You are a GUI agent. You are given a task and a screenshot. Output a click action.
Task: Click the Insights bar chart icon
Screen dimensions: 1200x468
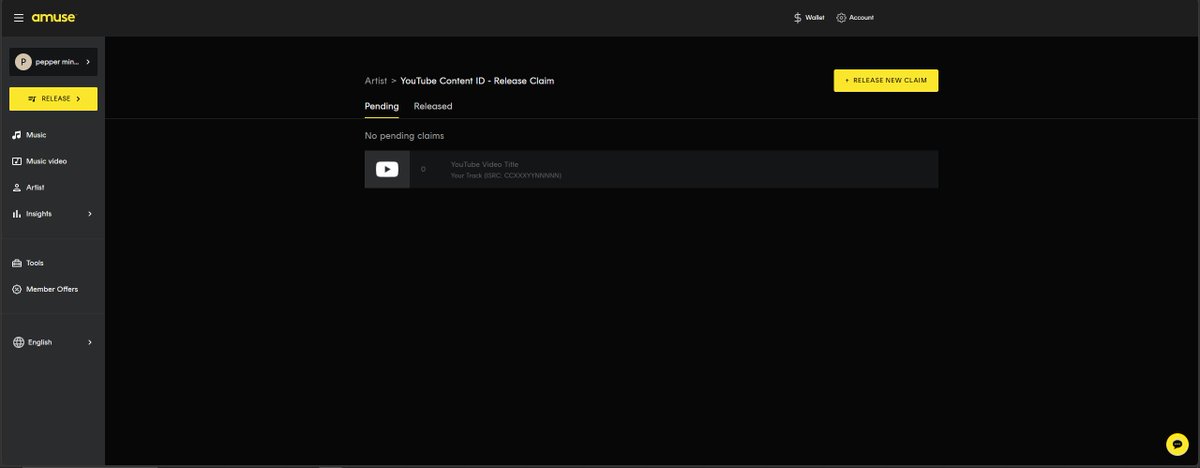17,214
